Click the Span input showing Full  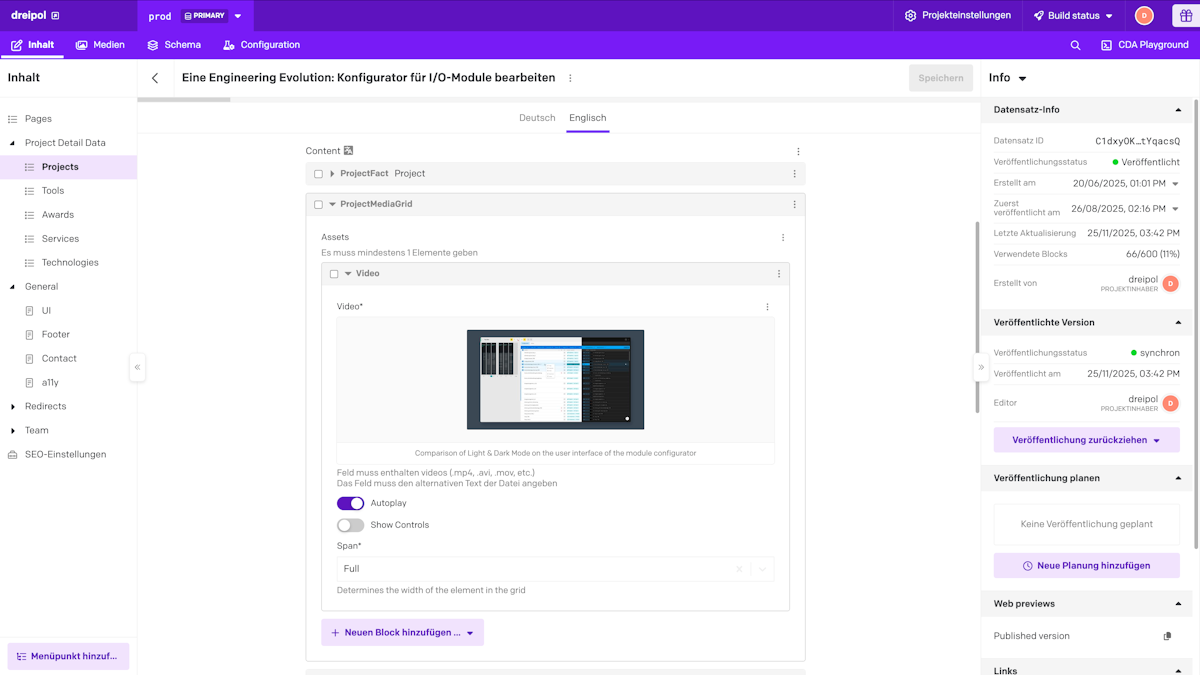530,568
